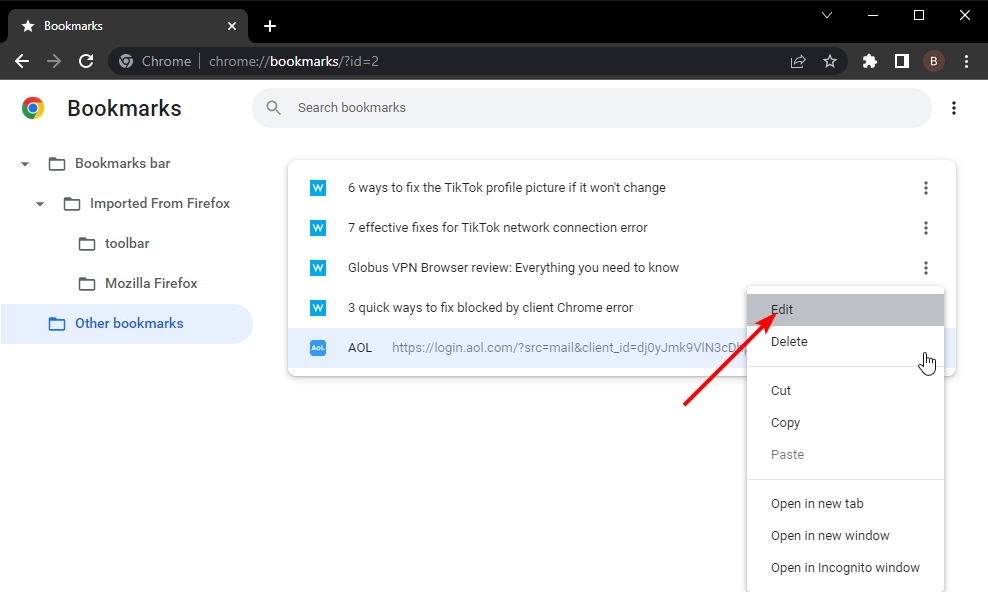988x592 pixels.
Task: Open more actions for Globus VPN bookmark
Action: click(x=926, y=268)
